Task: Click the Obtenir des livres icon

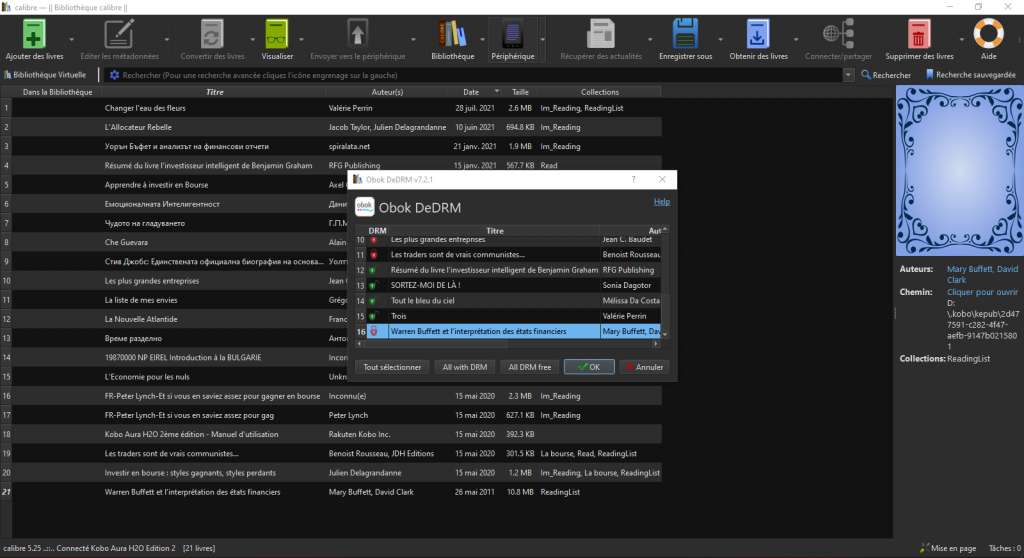Action: click(758, 34)
